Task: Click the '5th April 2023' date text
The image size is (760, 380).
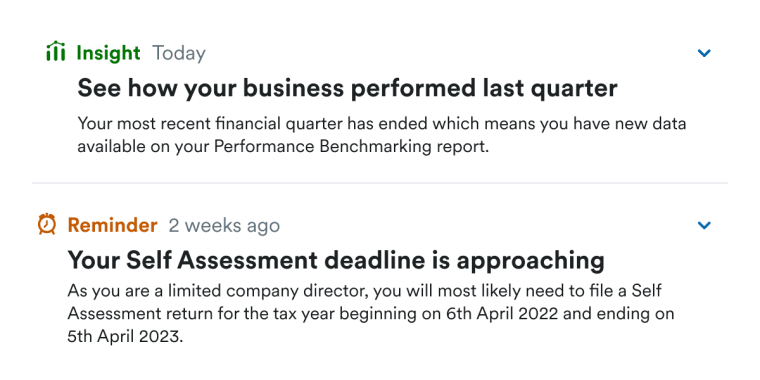Action: (124, 337)
